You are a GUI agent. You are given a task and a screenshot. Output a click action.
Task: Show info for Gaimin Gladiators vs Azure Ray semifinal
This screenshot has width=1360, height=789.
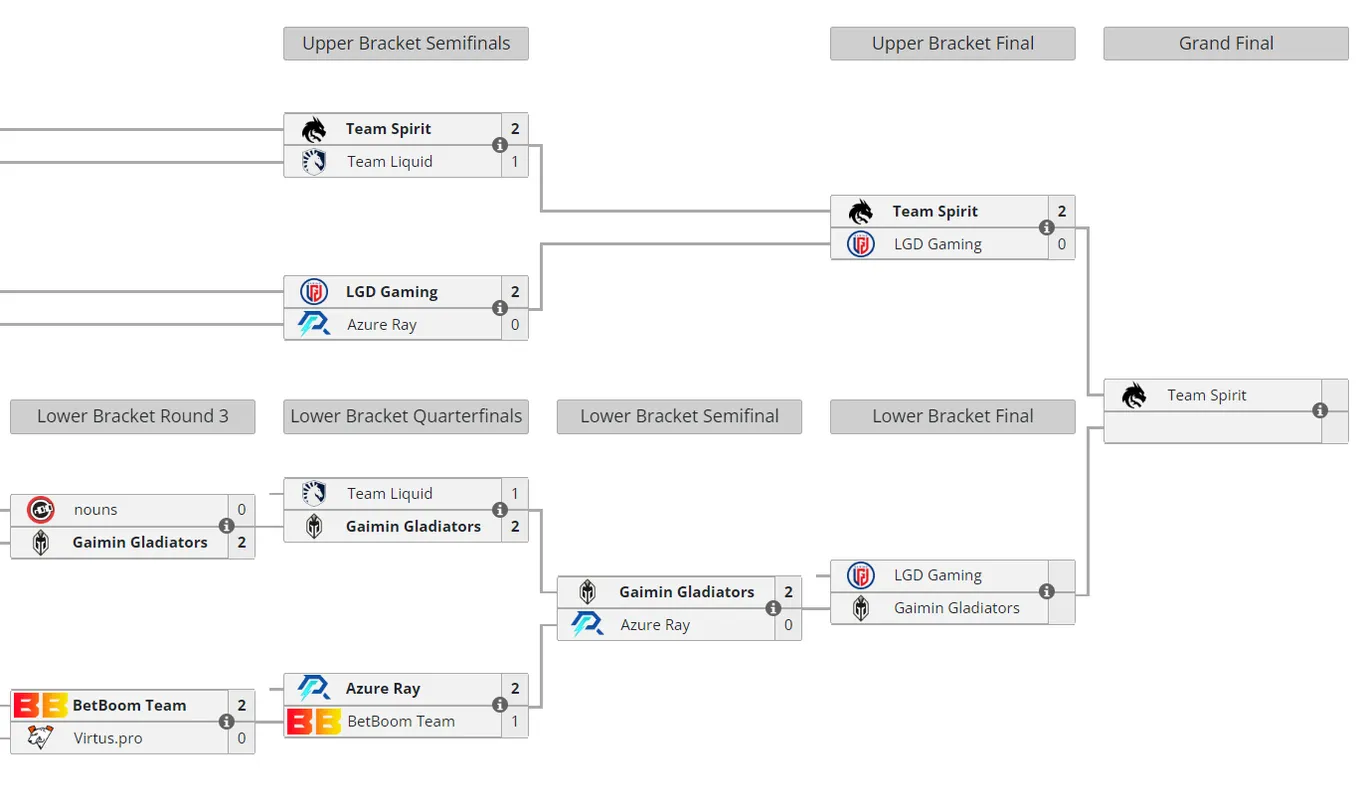773,608
